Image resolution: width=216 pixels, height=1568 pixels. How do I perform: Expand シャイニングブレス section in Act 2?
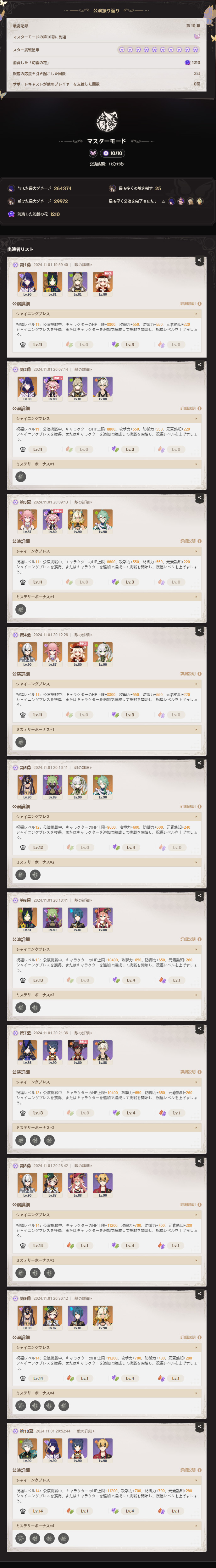(x=107, y=419)
